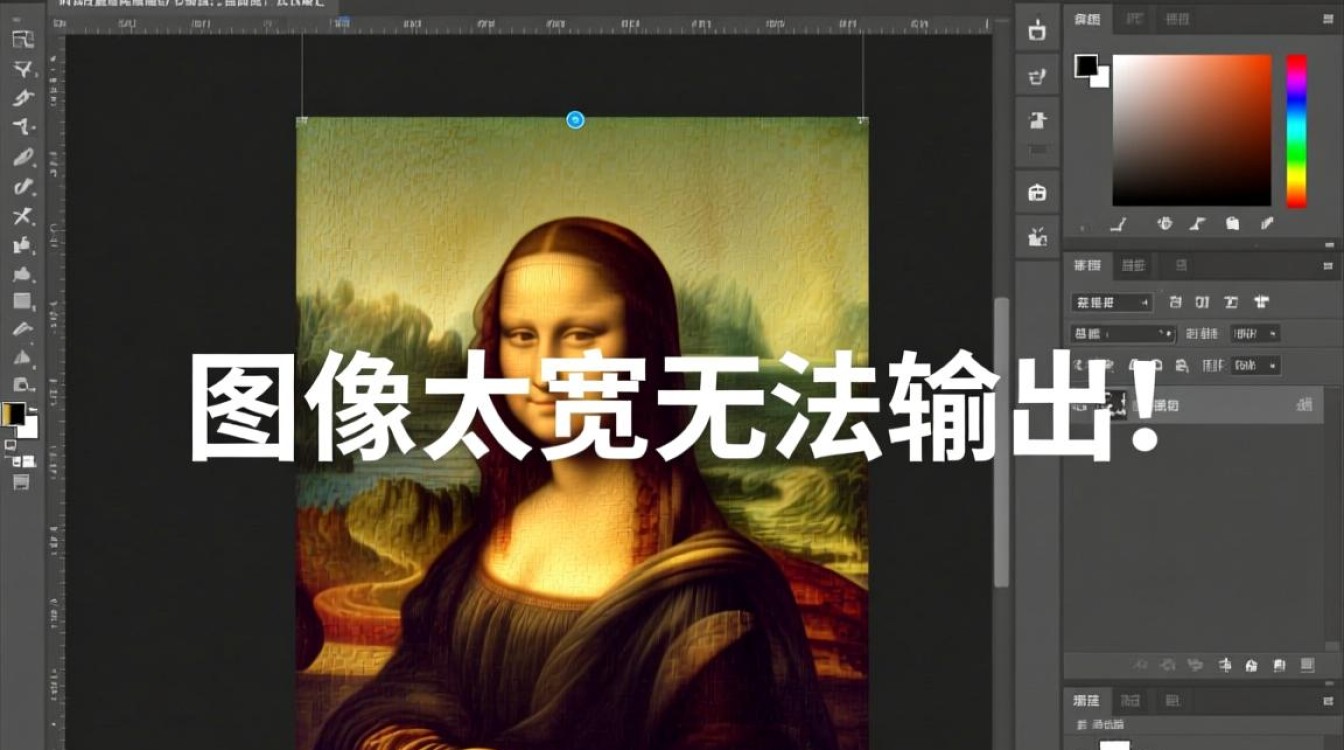Click the black foreground swatch in the color panel
The image size is (1344, 750).
[1085, 66]
